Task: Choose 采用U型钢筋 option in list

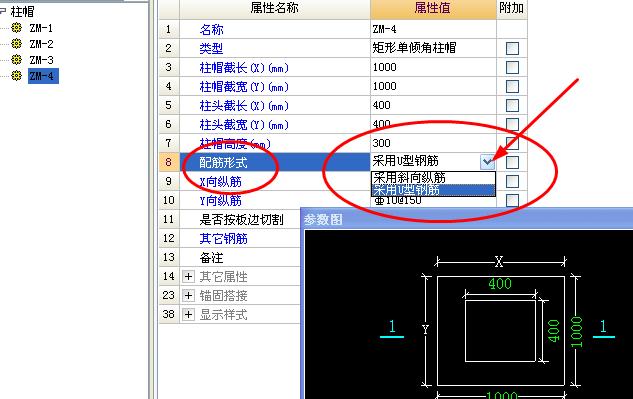Action: click(x=433, y=190)
